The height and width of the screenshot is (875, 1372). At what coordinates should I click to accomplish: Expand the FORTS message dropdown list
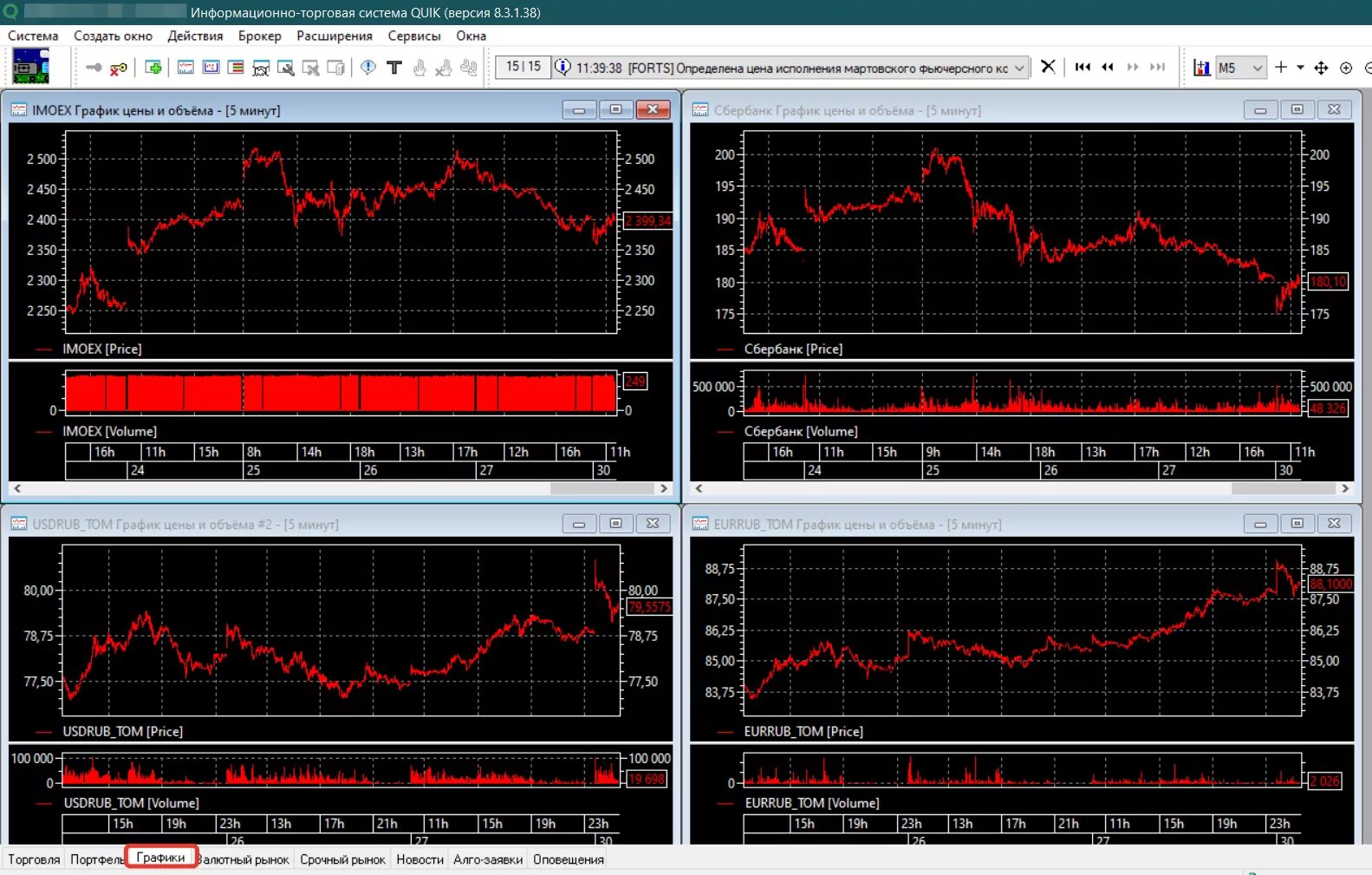pyautogui.click(x=1019, y=68)
